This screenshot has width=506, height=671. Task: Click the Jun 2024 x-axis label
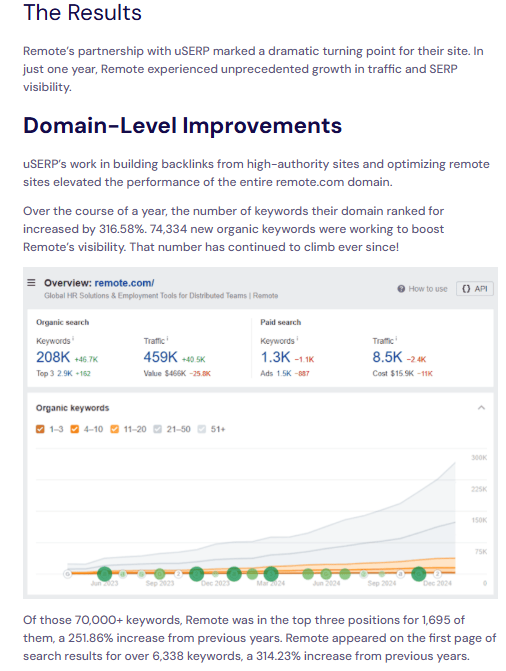(x=326, y=583)
